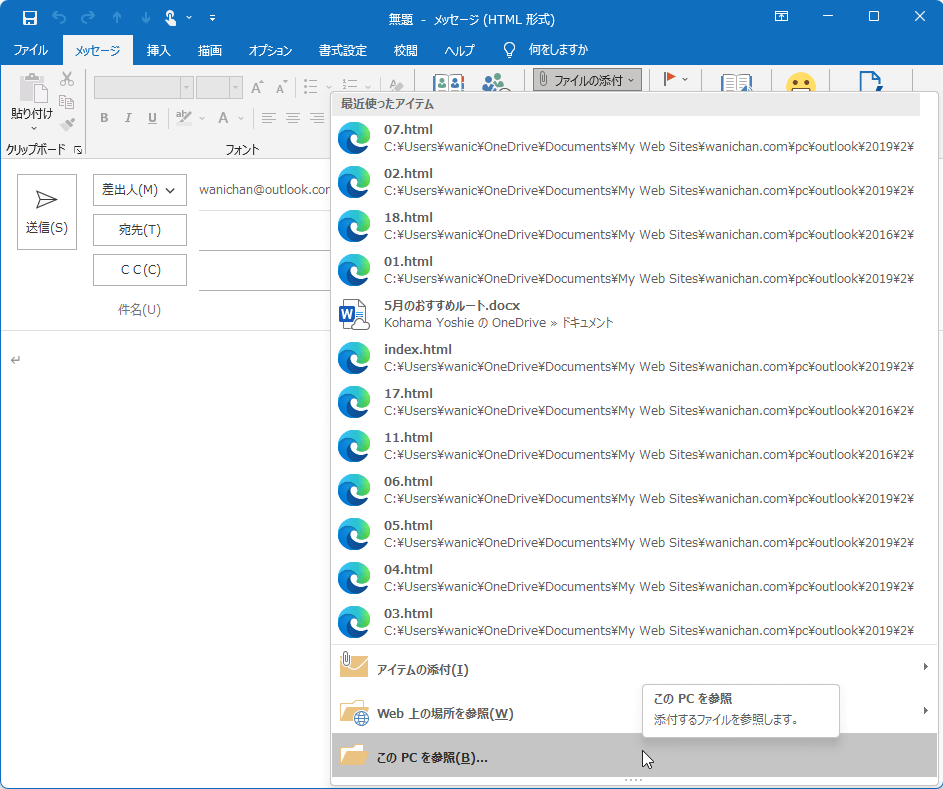Image resolution: width=943 pixels, height=789 pixels.
Task: Open Customize Quick Access Toolbar arrow
Action: (x=212, y=18)
